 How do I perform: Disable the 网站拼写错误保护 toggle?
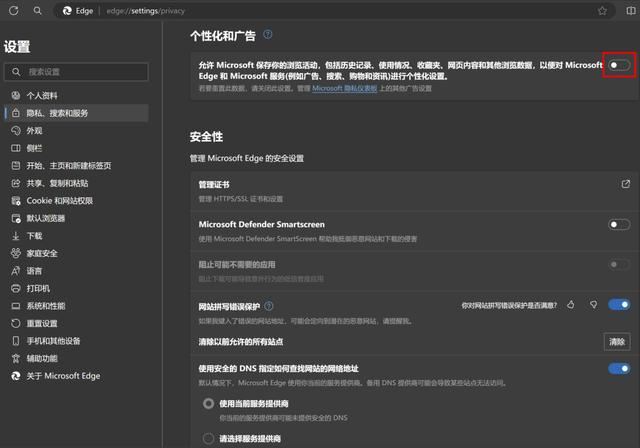[619, 305]
